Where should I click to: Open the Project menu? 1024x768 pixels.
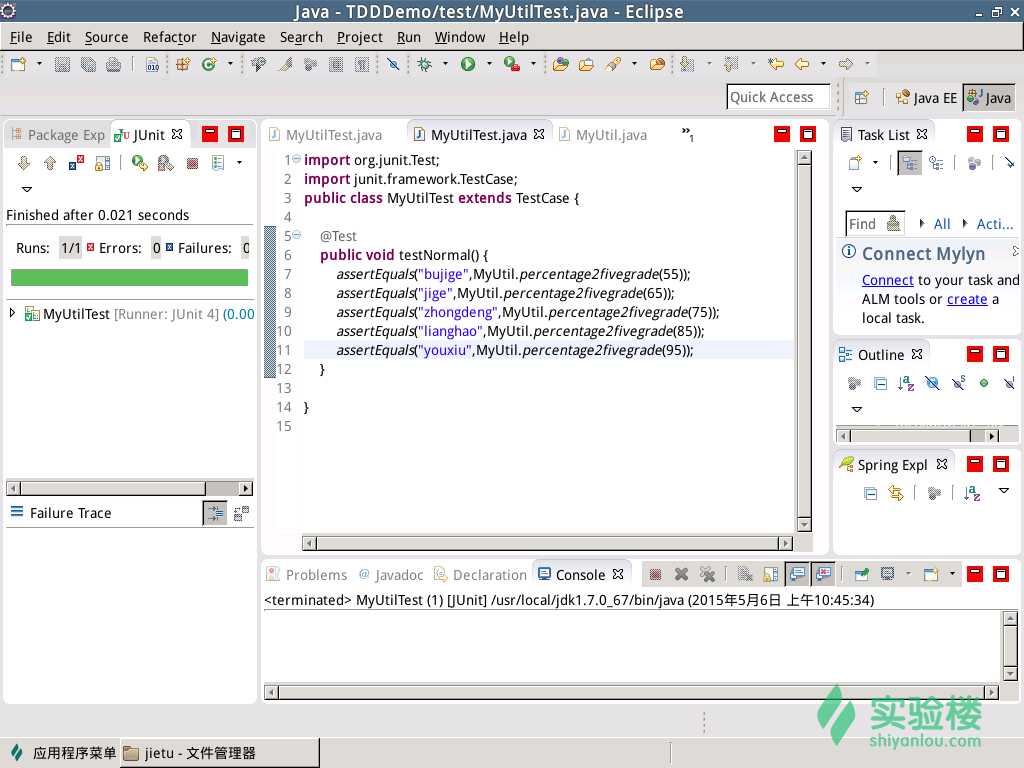point(359,37)
